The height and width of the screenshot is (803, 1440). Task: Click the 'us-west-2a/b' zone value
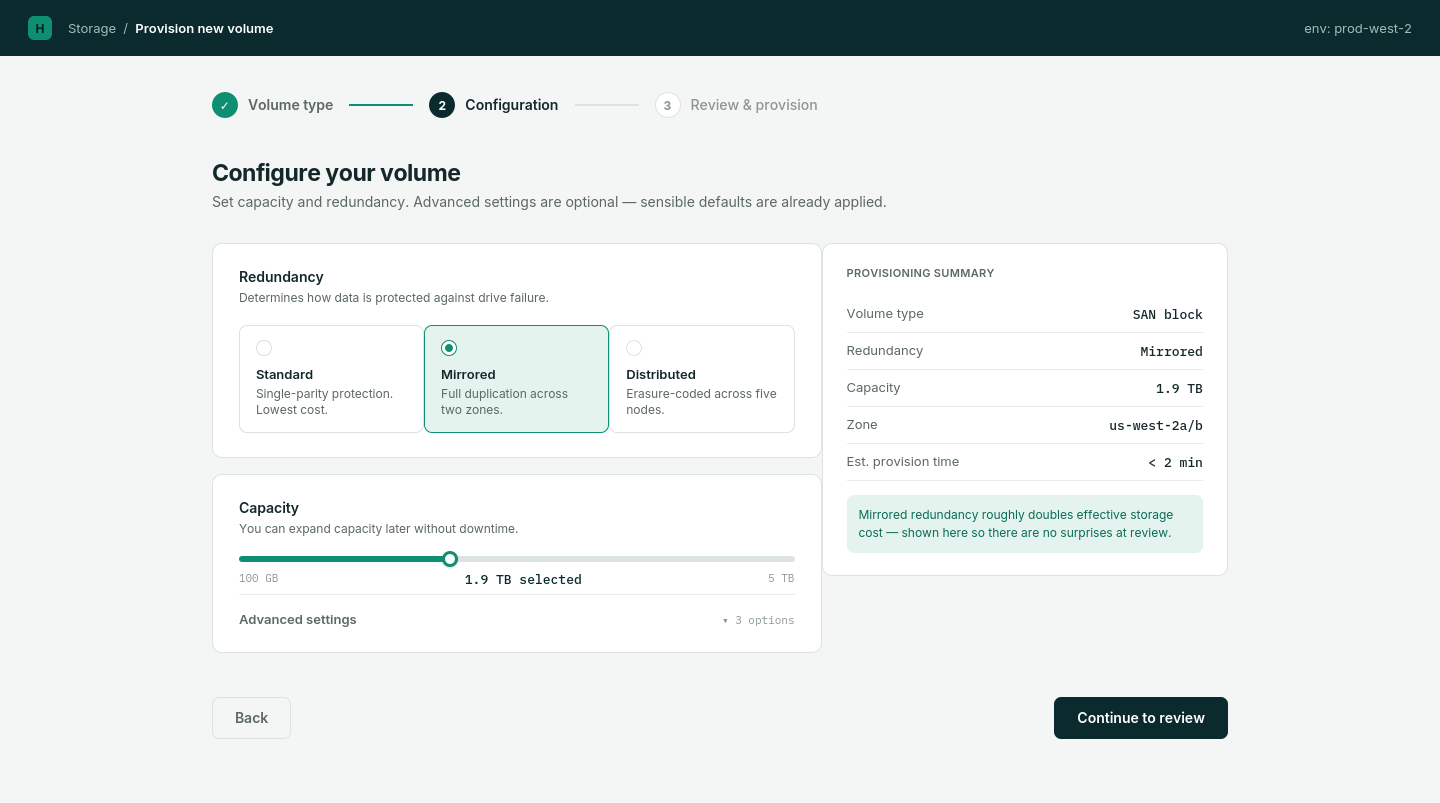[x=1156, y=425]
